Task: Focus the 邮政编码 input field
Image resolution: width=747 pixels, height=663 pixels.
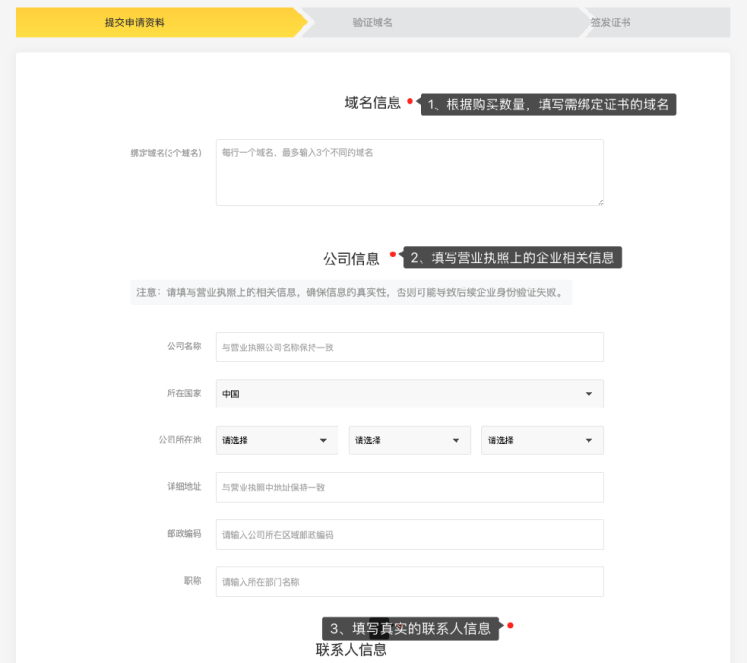Action: 409,534
